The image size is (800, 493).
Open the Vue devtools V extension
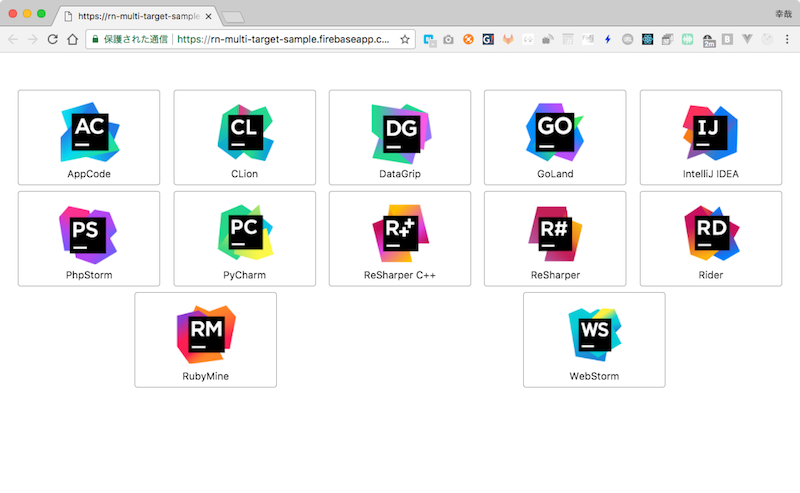(x=747, y=39)
